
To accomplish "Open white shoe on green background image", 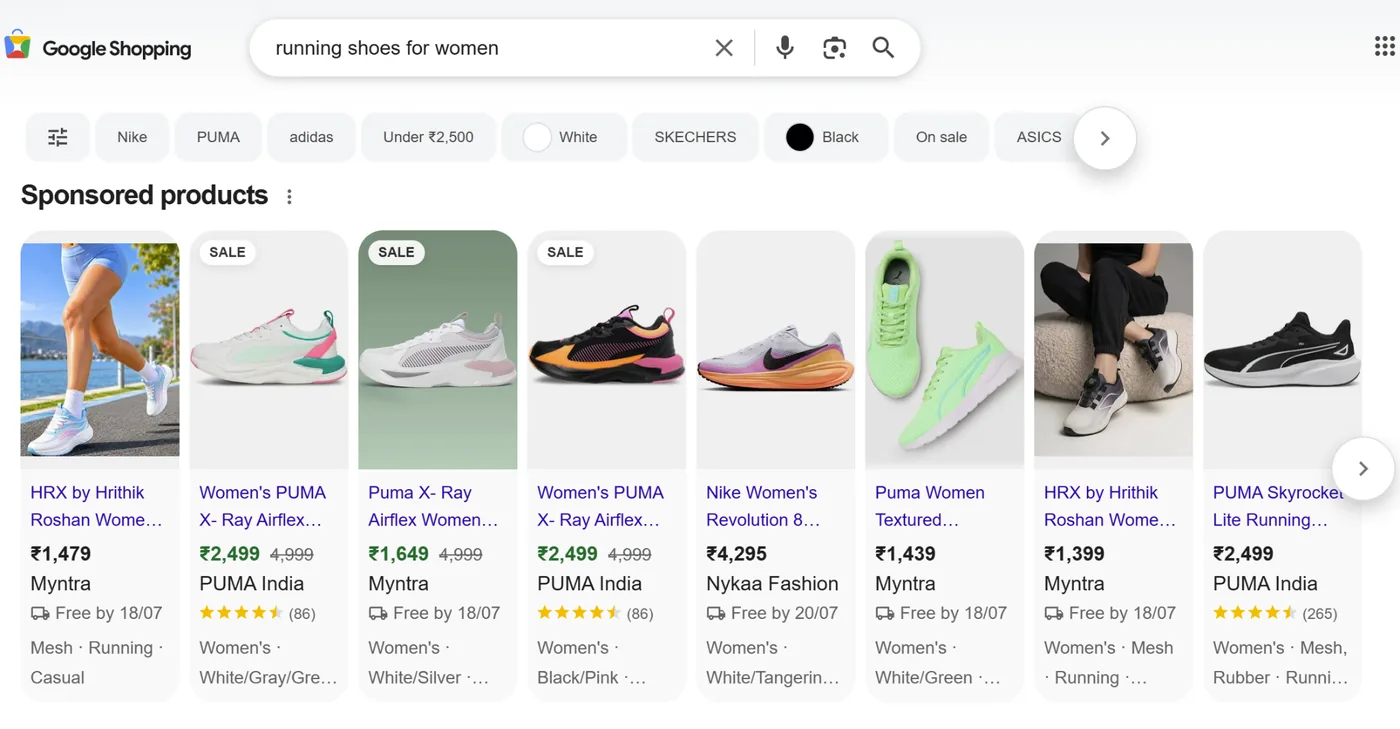I will 438,350.
